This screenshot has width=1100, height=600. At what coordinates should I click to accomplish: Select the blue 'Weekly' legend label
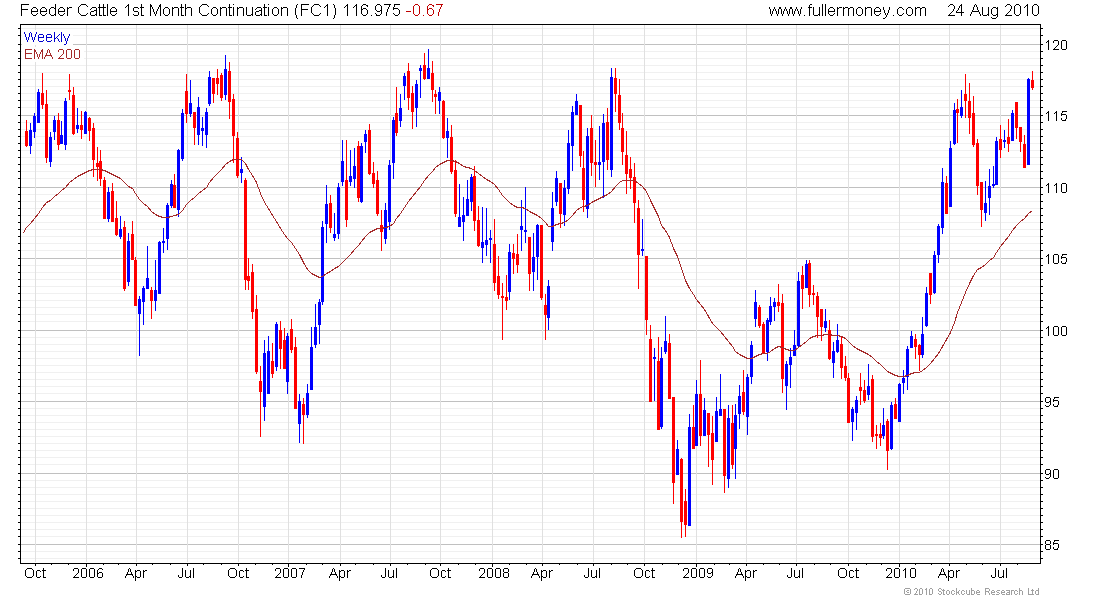click(x=47, y=37)
